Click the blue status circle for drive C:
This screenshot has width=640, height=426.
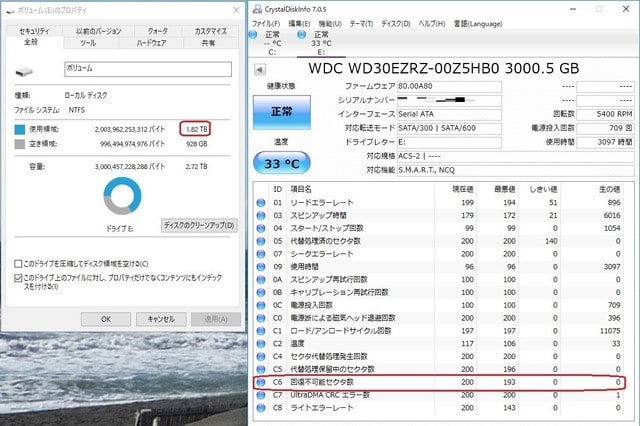(x=253, y=35)
